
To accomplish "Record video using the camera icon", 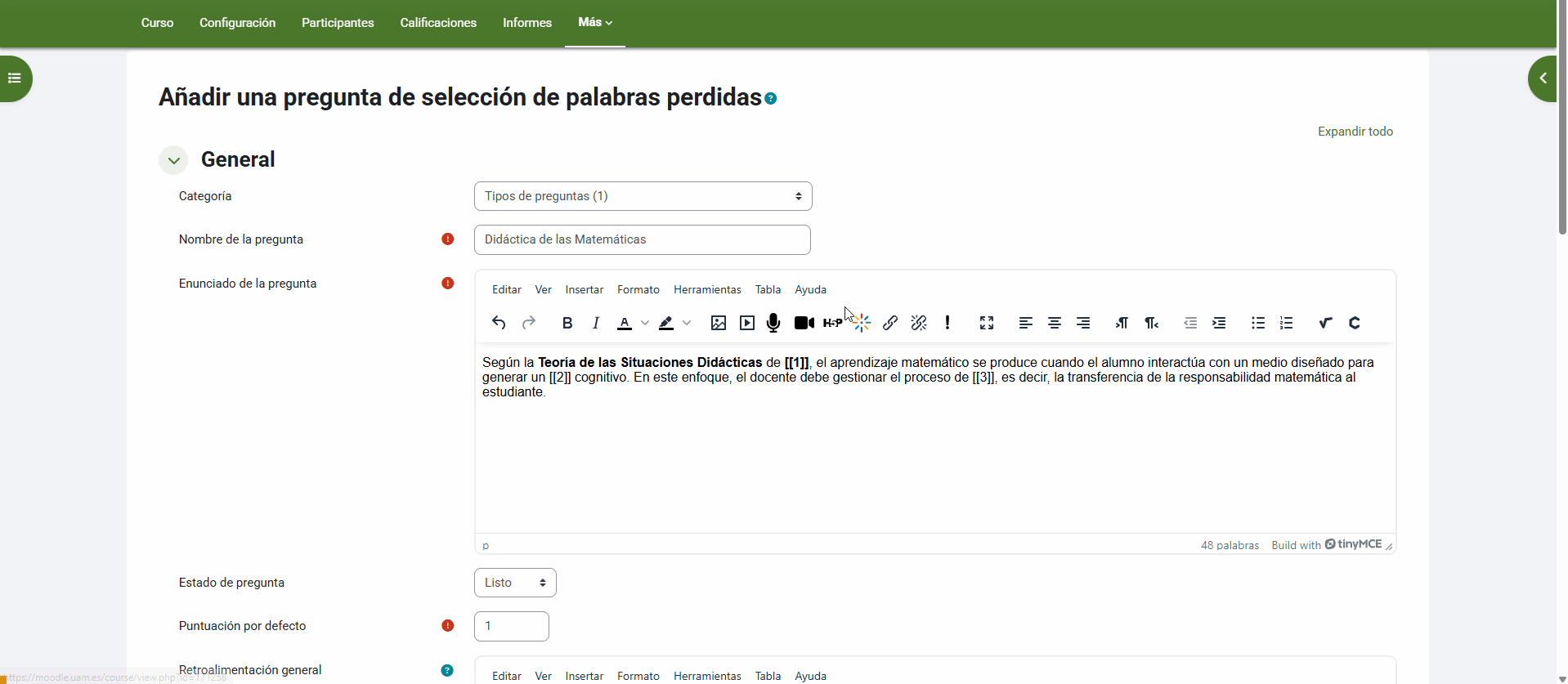I will (804, 323).
